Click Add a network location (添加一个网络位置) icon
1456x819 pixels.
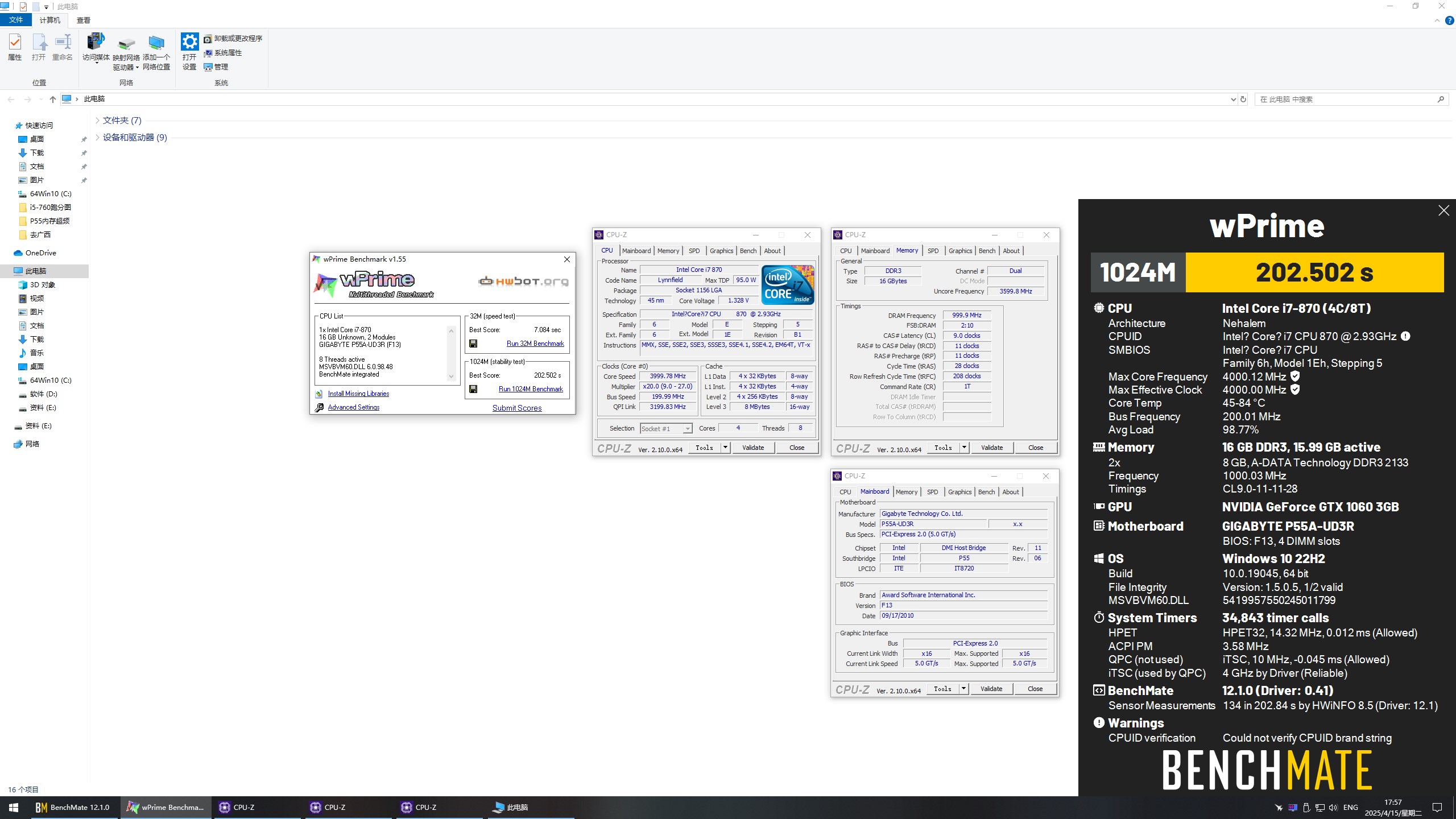pos(156,52)
